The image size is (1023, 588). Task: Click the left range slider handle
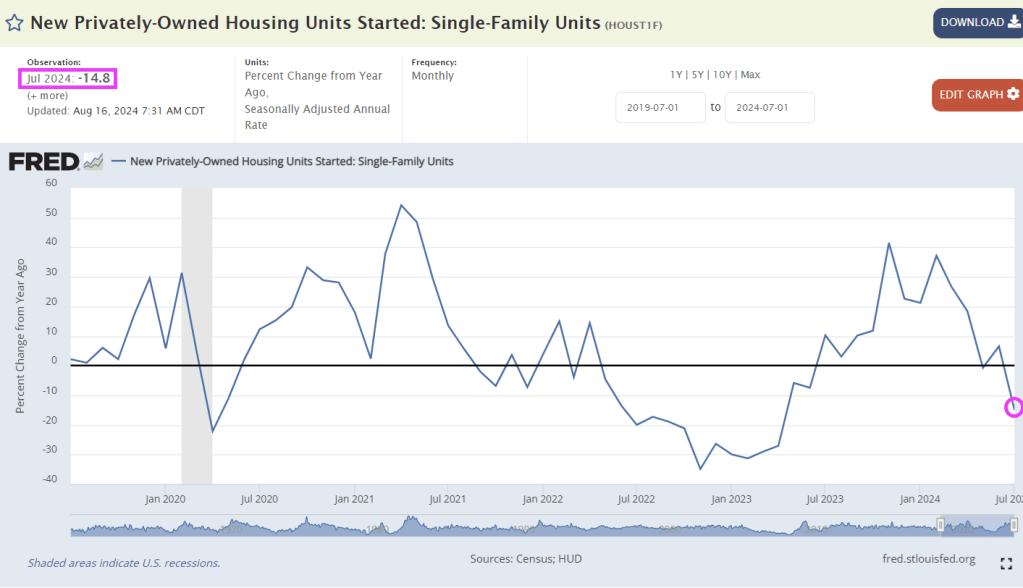point(940,525)
